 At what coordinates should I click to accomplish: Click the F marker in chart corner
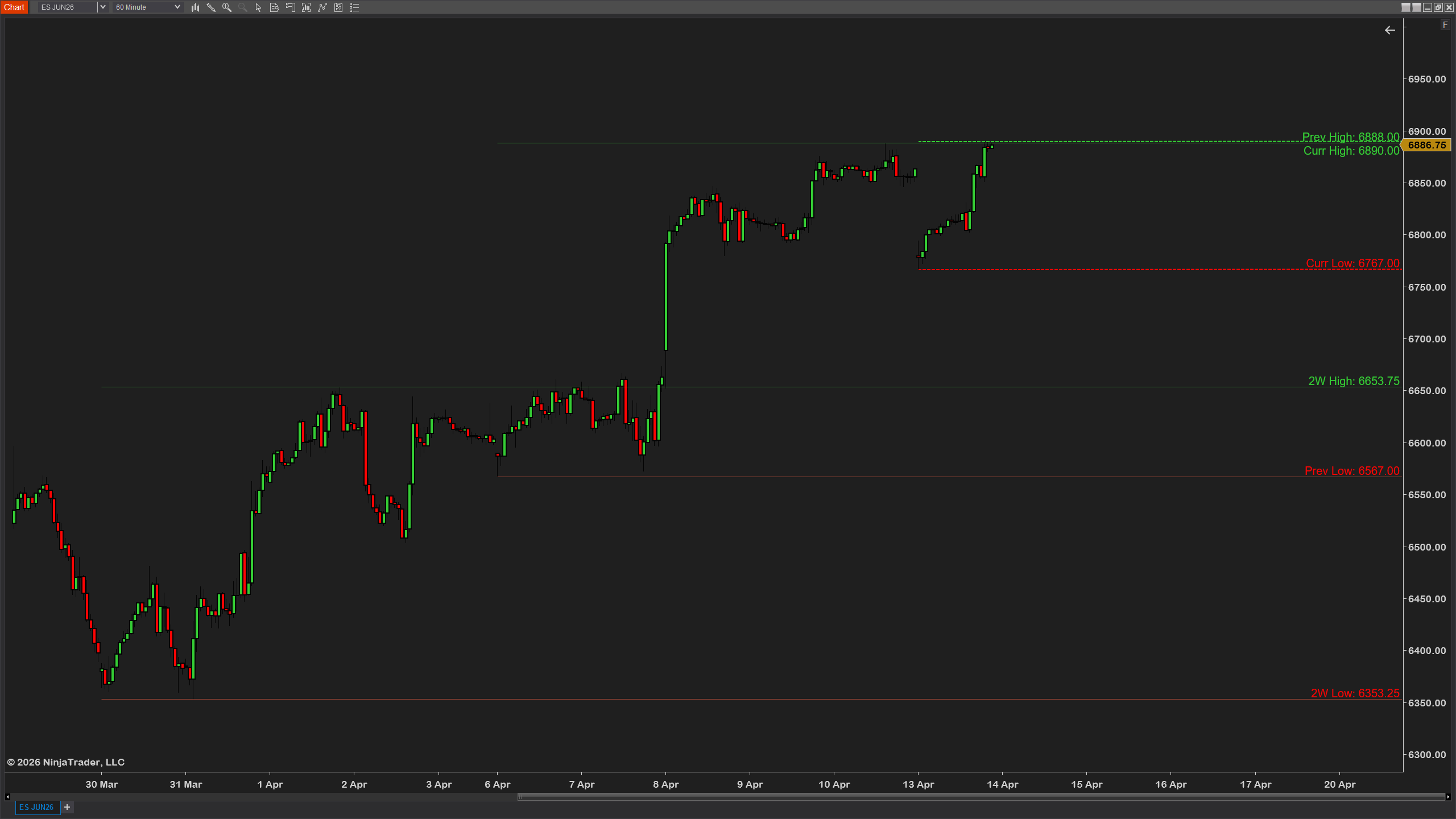1445,25
